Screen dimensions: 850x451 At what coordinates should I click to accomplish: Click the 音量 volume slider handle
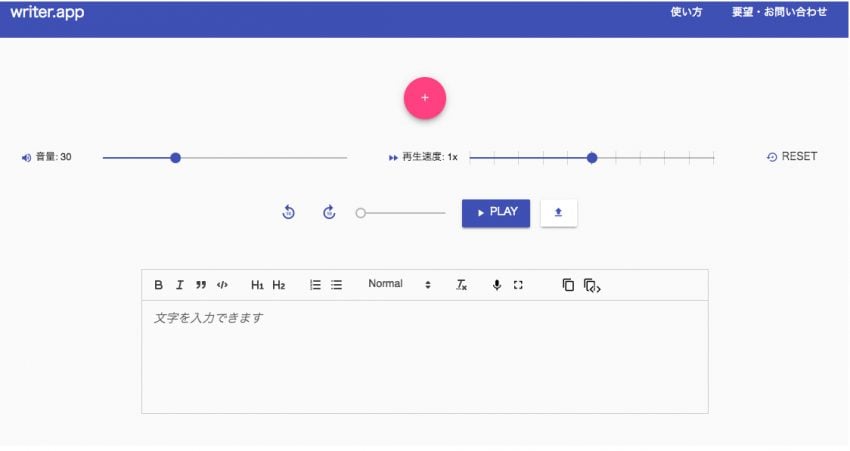click(175, 157)
